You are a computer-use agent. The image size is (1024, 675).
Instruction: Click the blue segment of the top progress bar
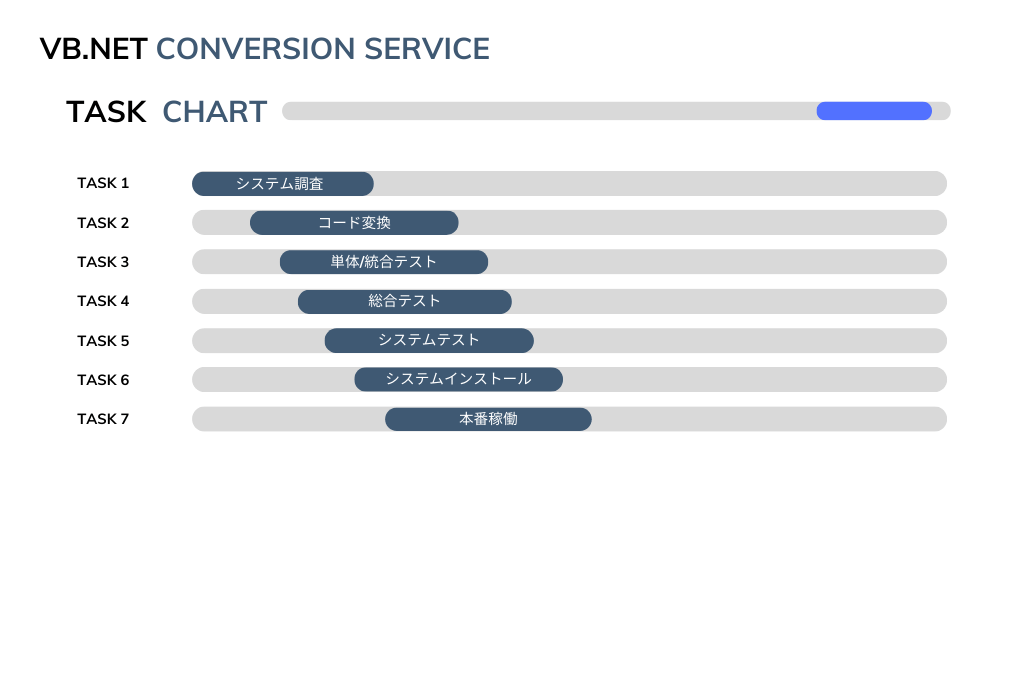coord(874,111)
